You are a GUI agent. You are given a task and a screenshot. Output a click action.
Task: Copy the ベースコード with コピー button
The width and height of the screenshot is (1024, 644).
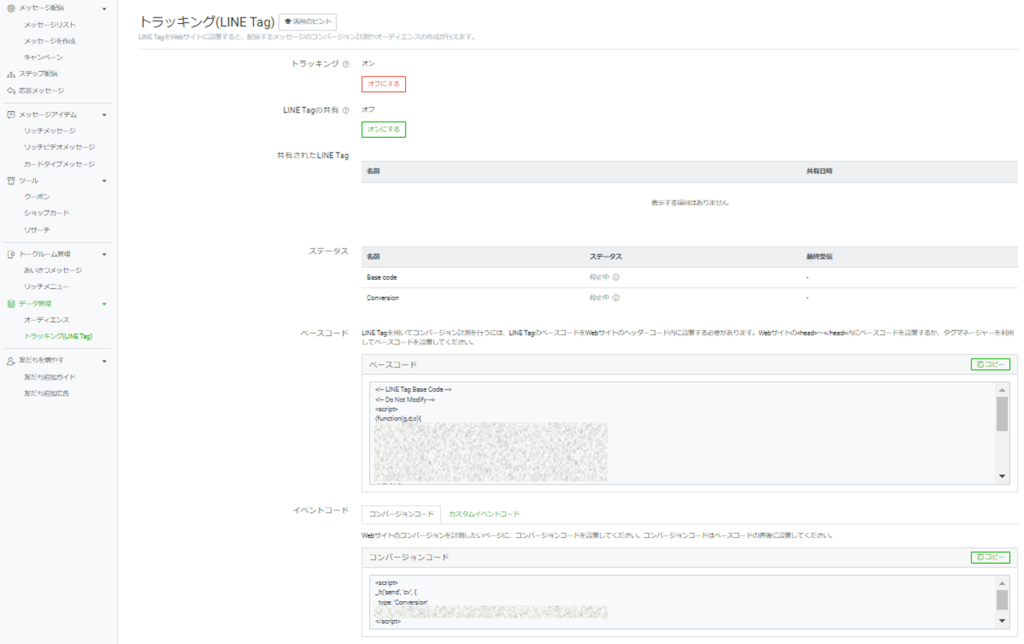click(x=990, y=364)
